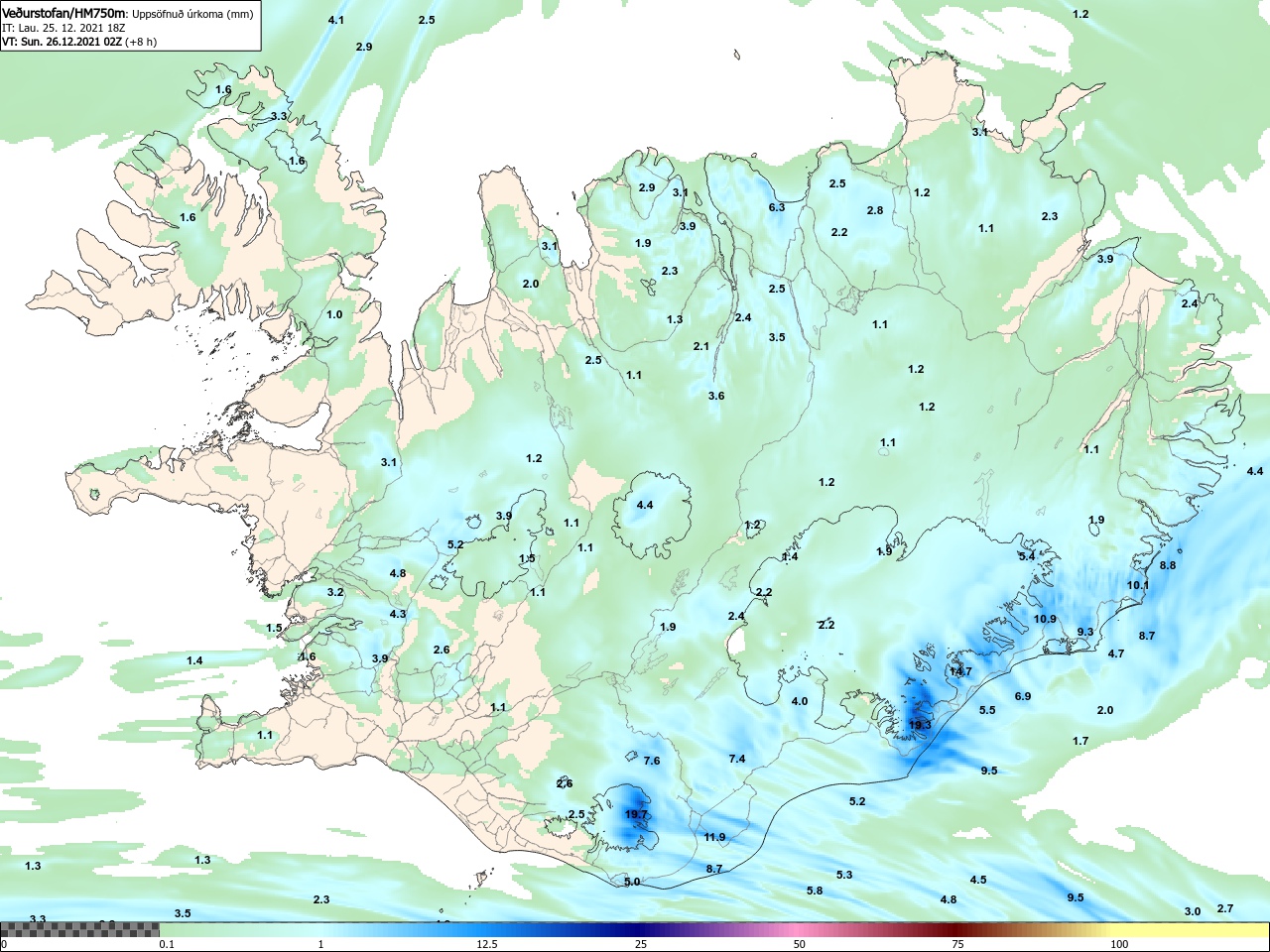Click the 4.1 value on the map

336,21
